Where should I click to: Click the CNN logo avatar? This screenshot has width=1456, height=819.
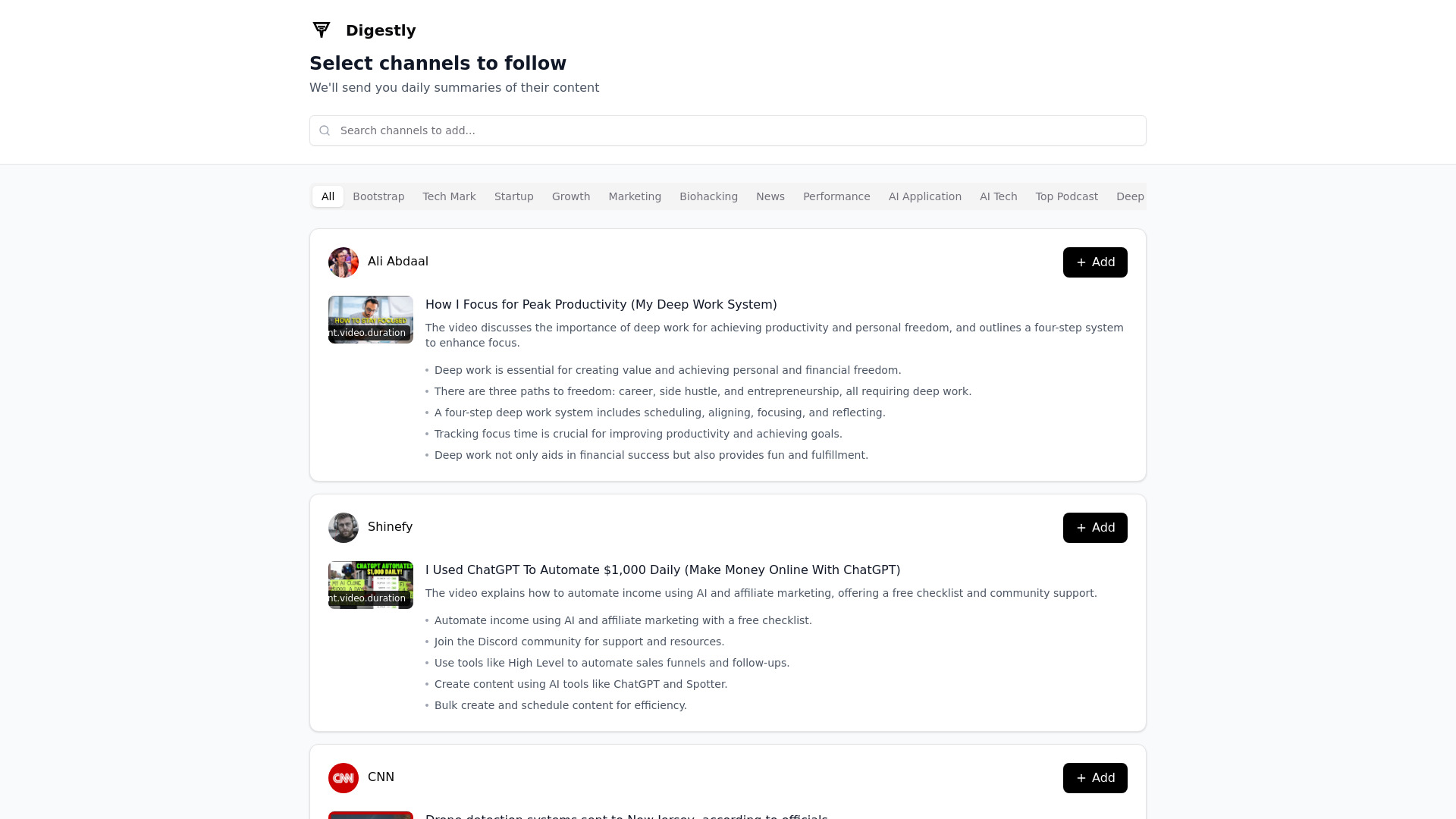click(x=343, y=778)
